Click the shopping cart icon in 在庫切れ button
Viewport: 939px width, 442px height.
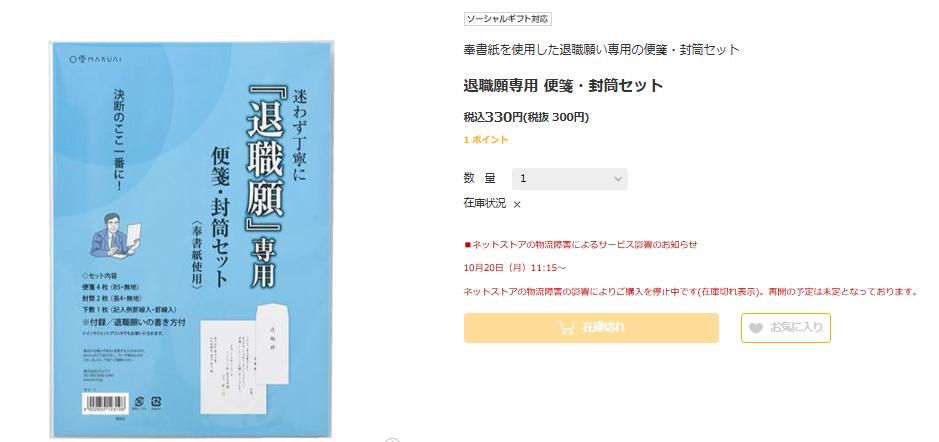pos(566,328)
